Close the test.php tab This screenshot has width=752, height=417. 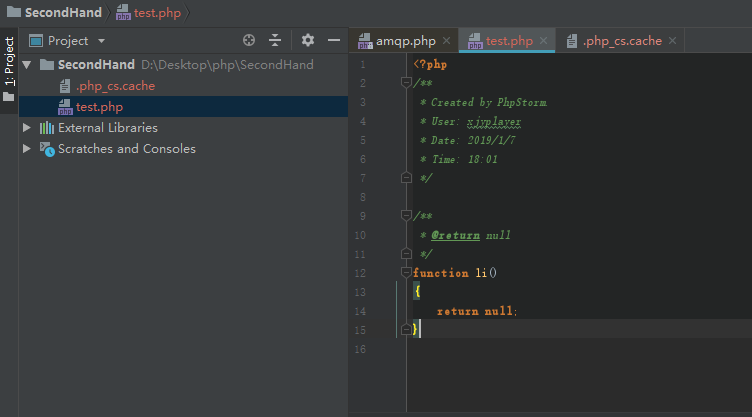(x=543, y=41)
